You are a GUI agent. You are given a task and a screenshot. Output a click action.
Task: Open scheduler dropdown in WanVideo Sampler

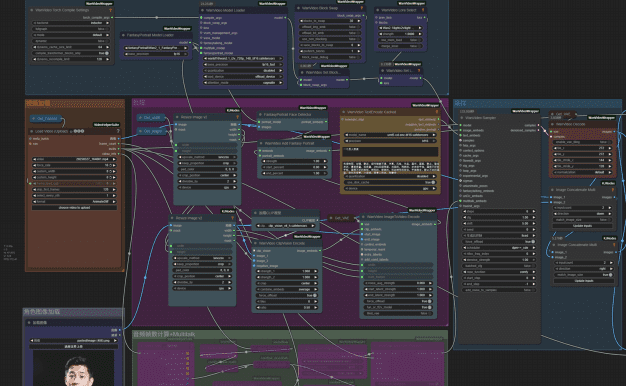[499, 248]
